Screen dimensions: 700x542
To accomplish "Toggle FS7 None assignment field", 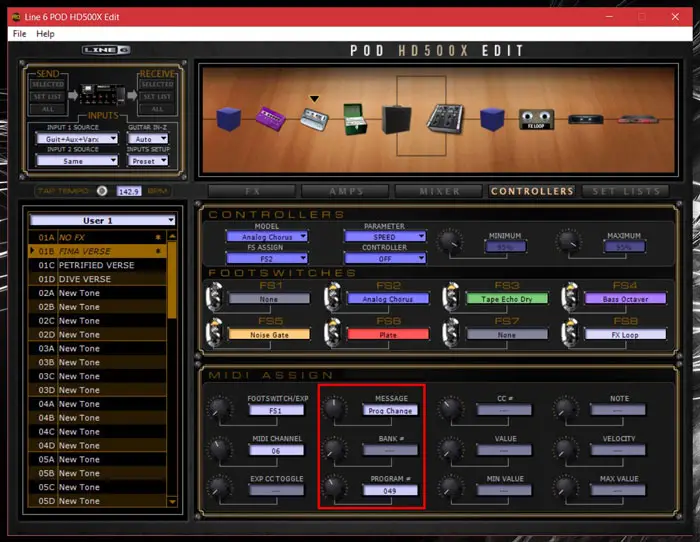I will coord(507,334).
